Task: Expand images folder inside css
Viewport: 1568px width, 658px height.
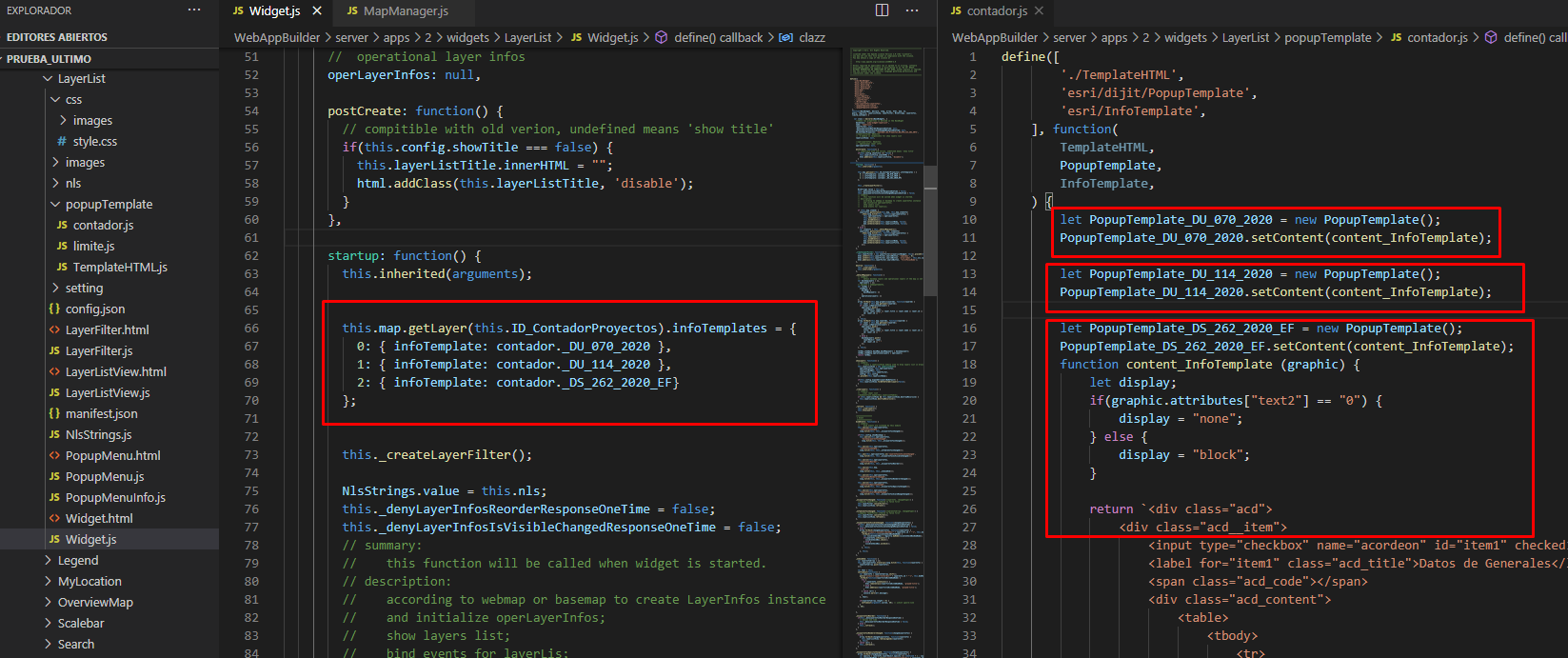Action: click(x=92, y=121)
